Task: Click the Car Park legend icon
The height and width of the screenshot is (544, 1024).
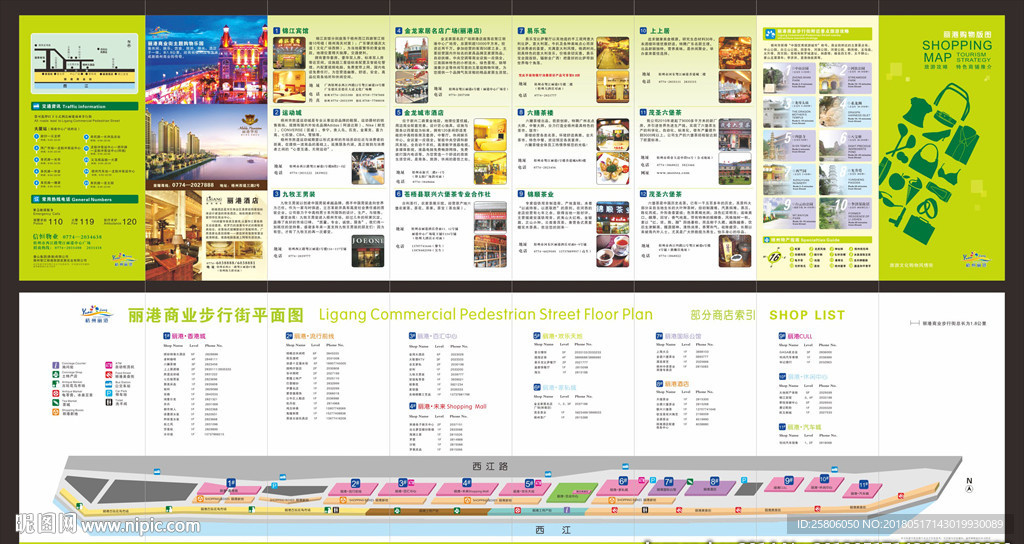Action: pyautogui.click(x=108, y=392)
